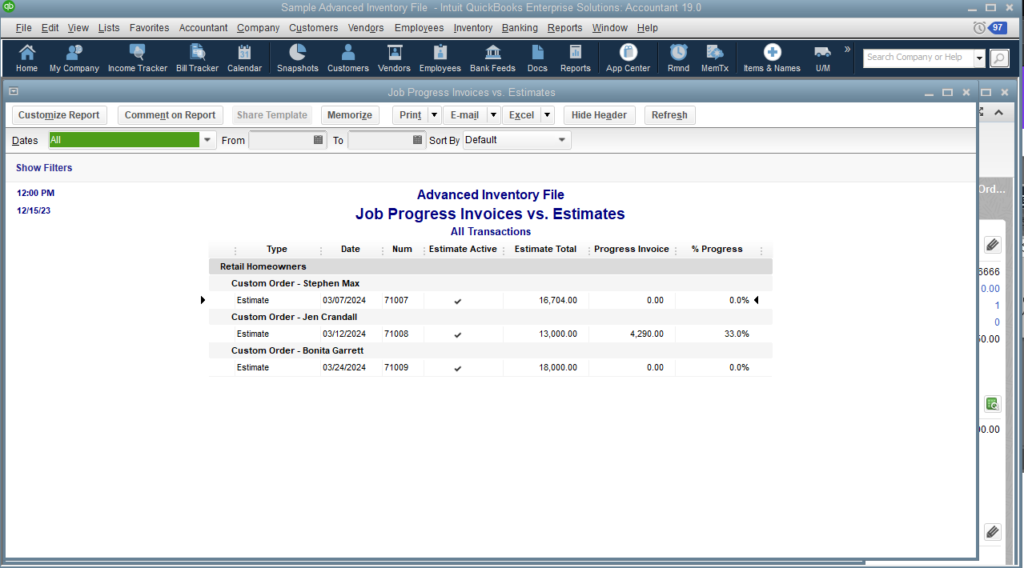The image size is (1024, 568).
Task: Click the Customize Report button
Action: coord(59,115)
